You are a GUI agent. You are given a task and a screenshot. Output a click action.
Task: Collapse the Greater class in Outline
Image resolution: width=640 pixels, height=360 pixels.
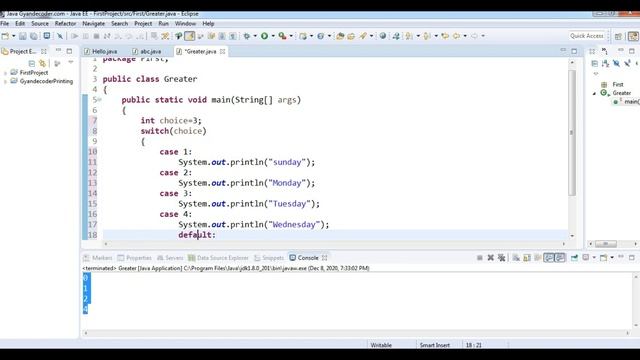(x=594, y=93)
